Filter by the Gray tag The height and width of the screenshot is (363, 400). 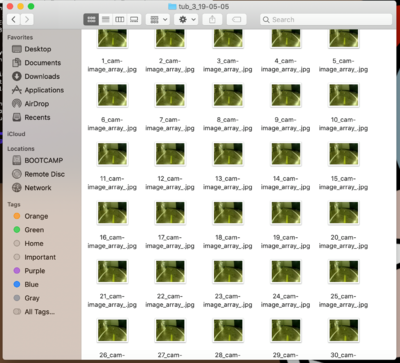click(26, 298)
